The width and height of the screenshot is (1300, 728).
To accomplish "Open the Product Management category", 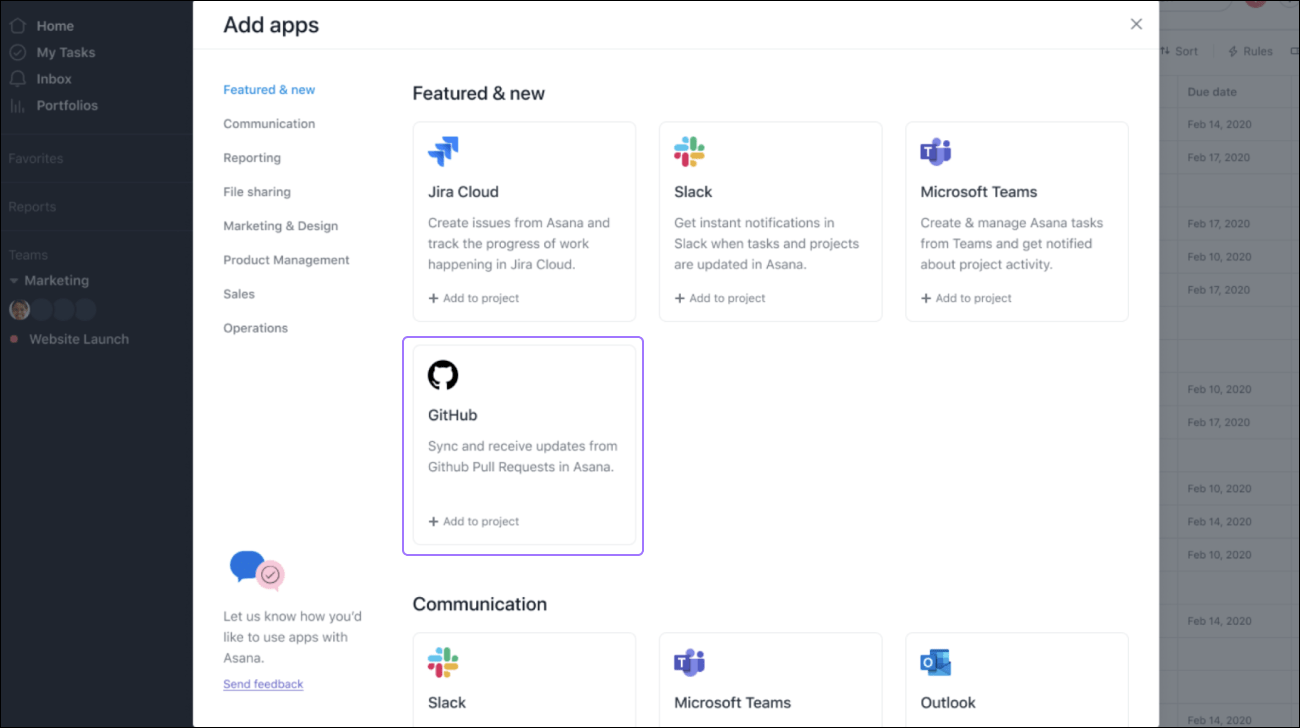I will (286, 260).
